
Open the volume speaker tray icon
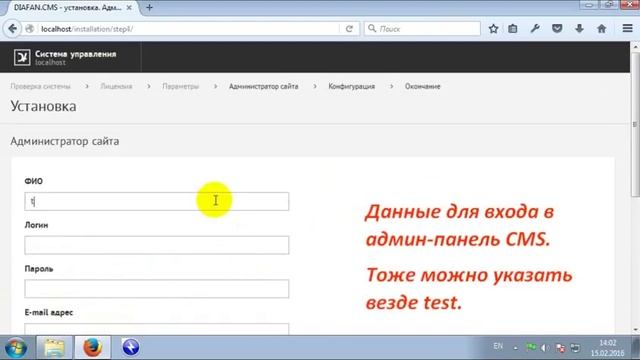click(x=545, y=348)
